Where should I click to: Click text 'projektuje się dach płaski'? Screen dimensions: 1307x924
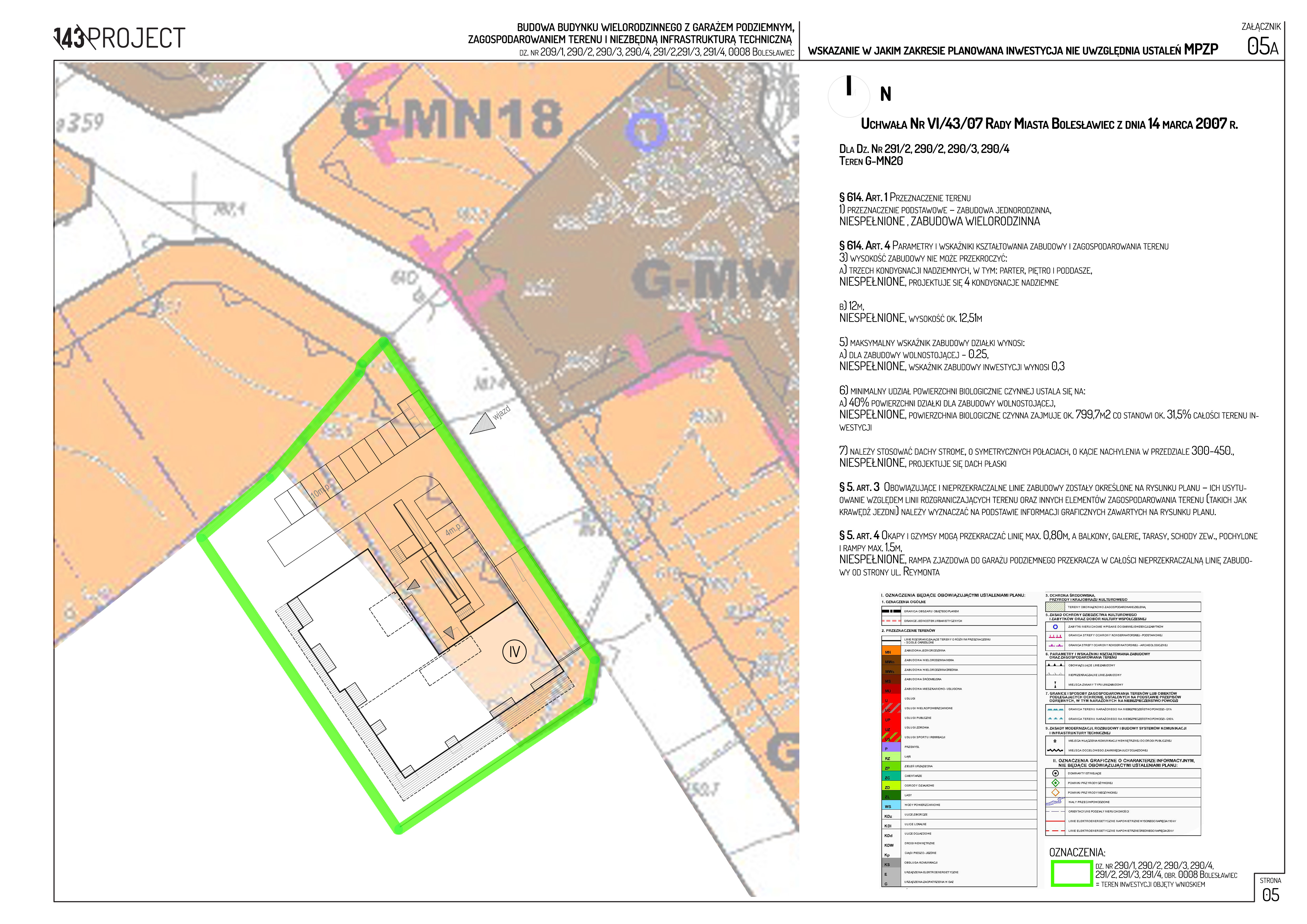point(957,463)
